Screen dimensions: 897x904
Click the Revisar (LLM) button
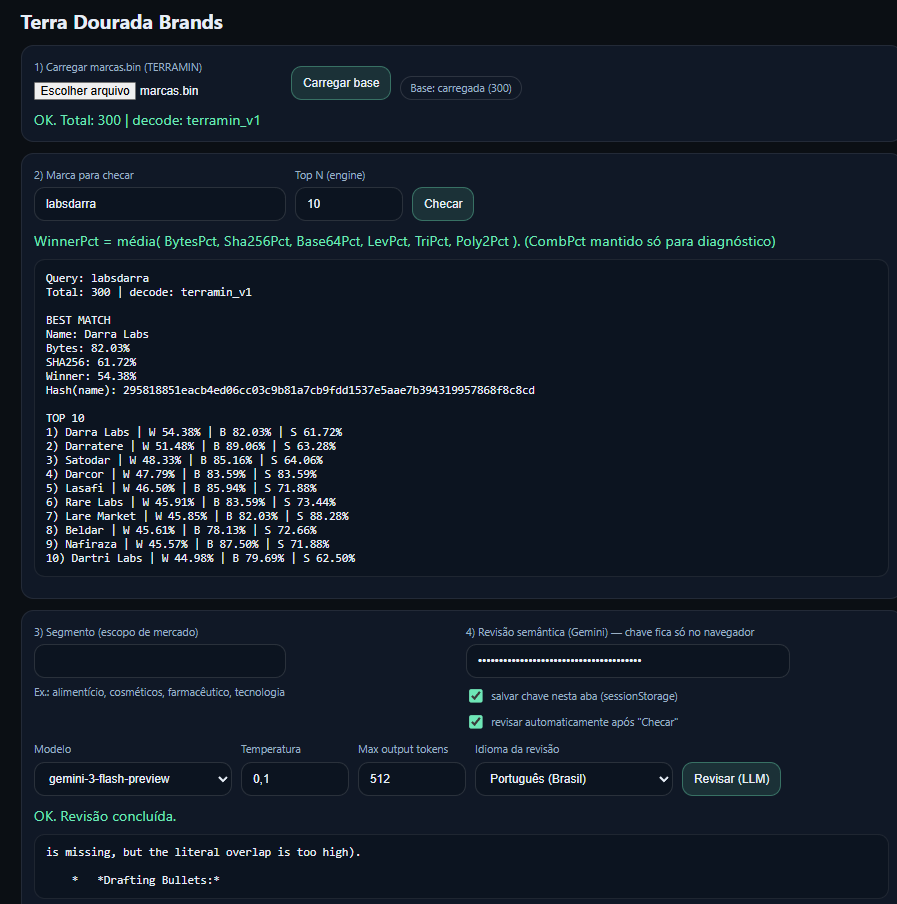point(731,779)
